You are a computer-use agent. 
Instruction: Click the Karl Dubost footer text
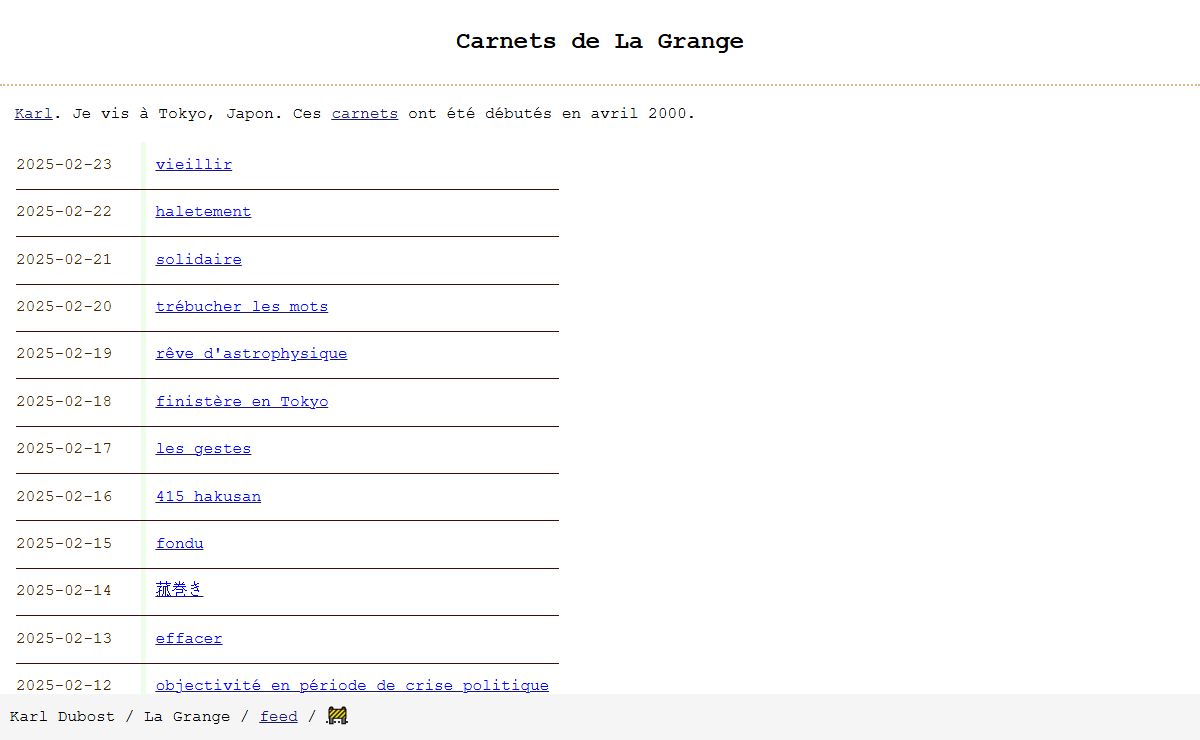[62, 717]
